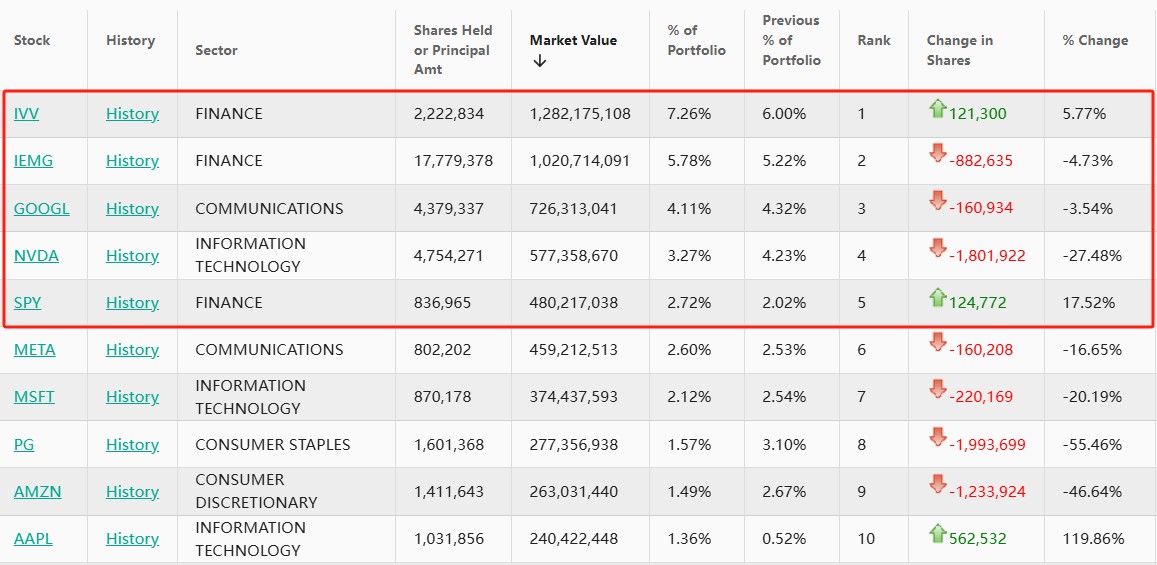The height and width of the screenshot is (565, 1157).
Task: Select the SPY market value cell
Action: click(573, 303)
